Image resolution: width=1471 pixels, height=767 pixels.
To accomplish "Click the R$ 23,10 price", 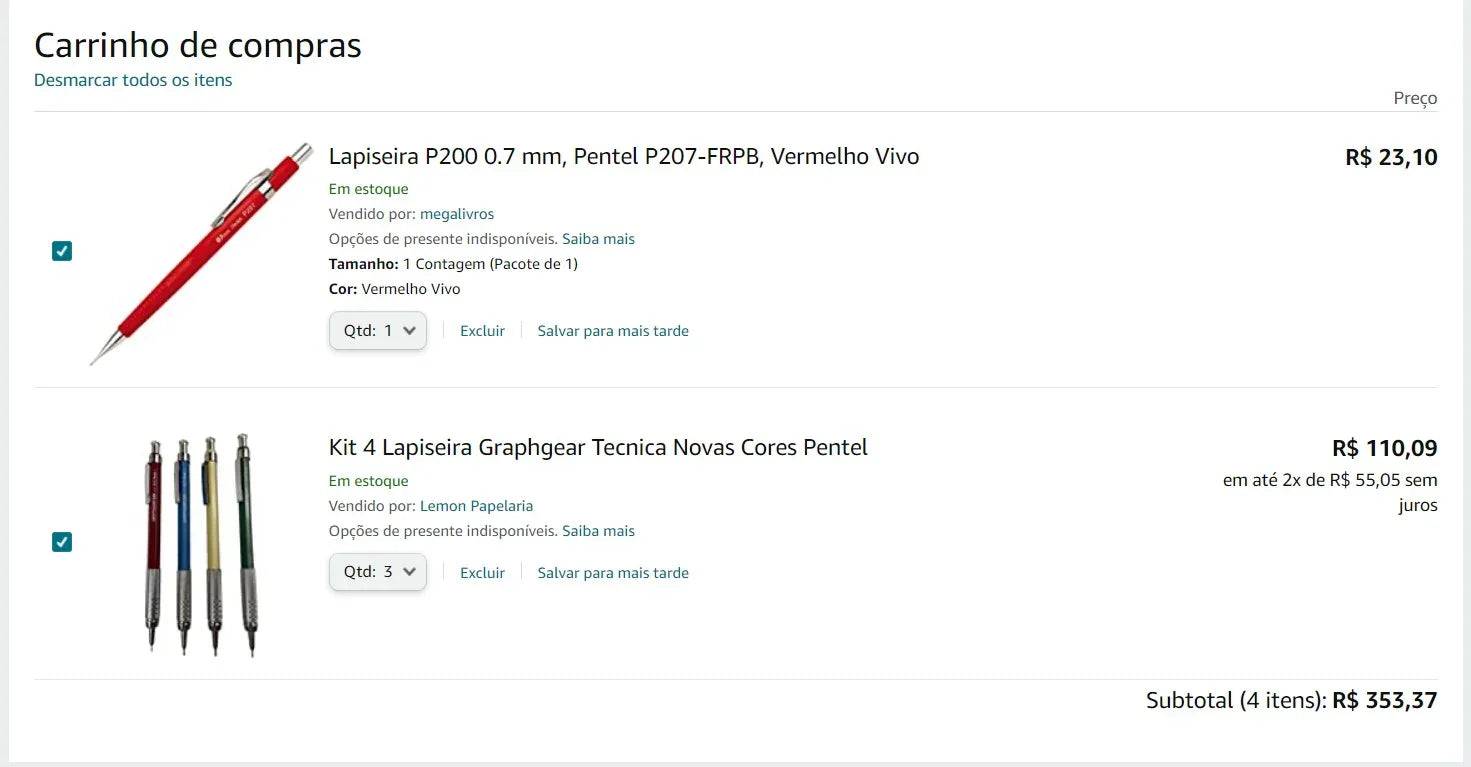I will click(1391, 157).
